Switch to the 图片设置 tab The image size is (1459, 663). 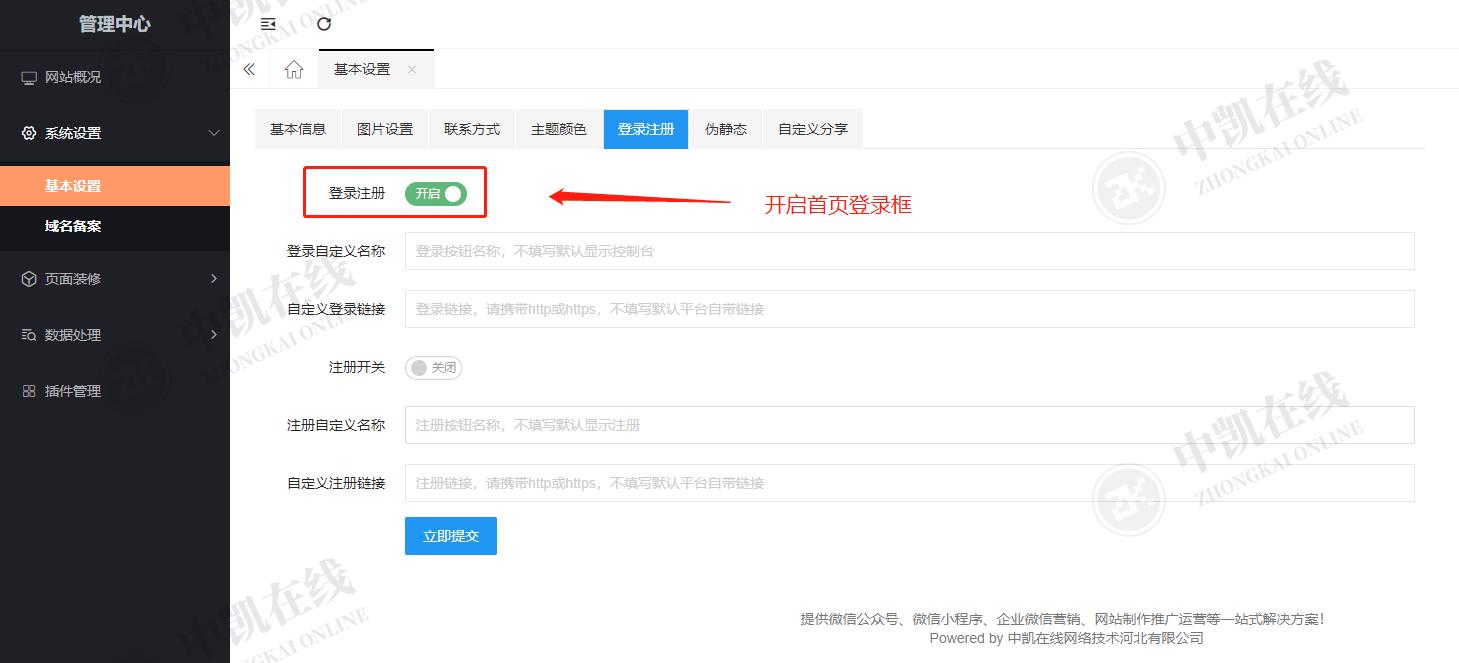[x=385, y=129]
